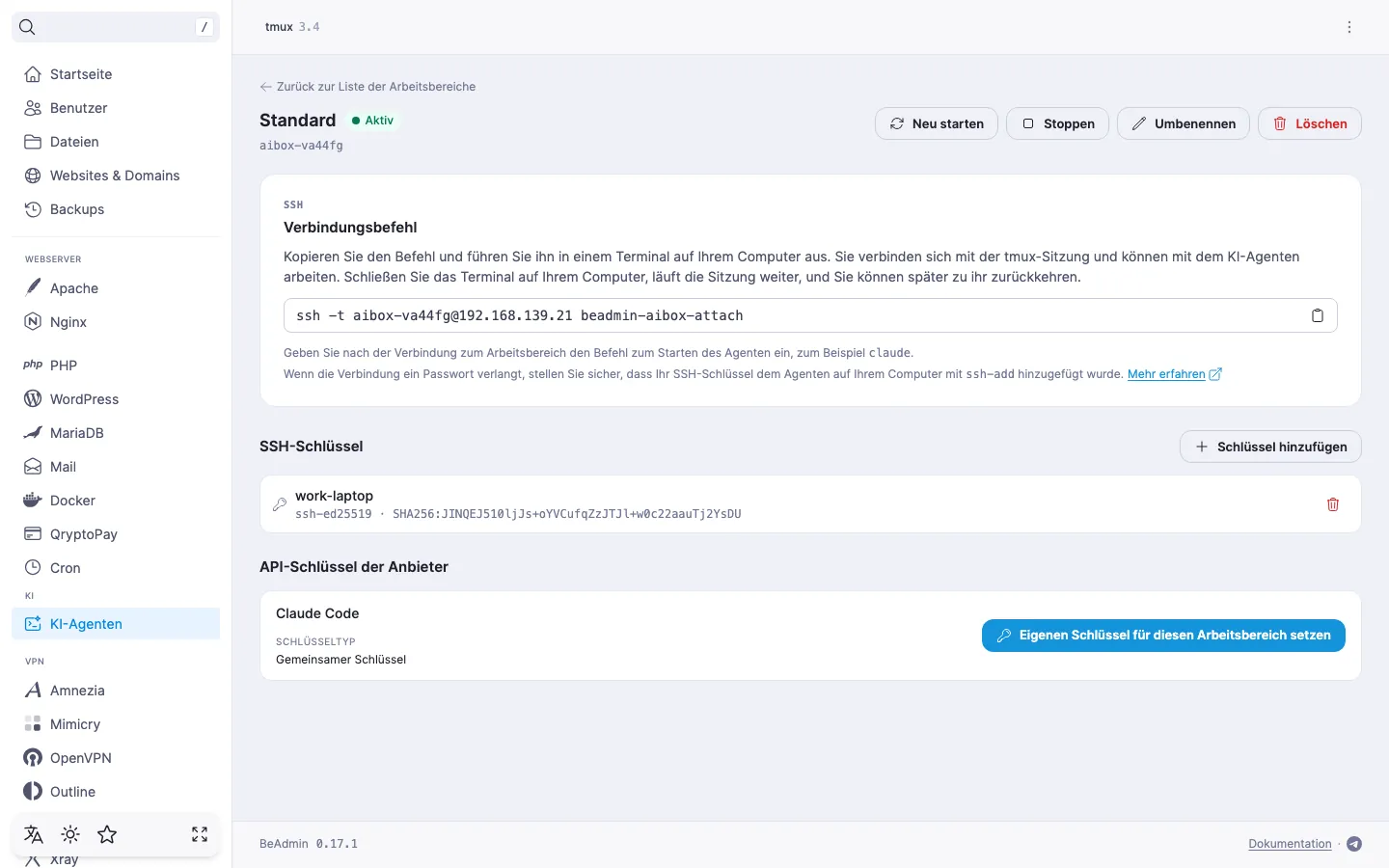Viewport: 1389px width, 868px height.
Task: Open MariaDB in the sidebar
Action: (x=116, y=433)
